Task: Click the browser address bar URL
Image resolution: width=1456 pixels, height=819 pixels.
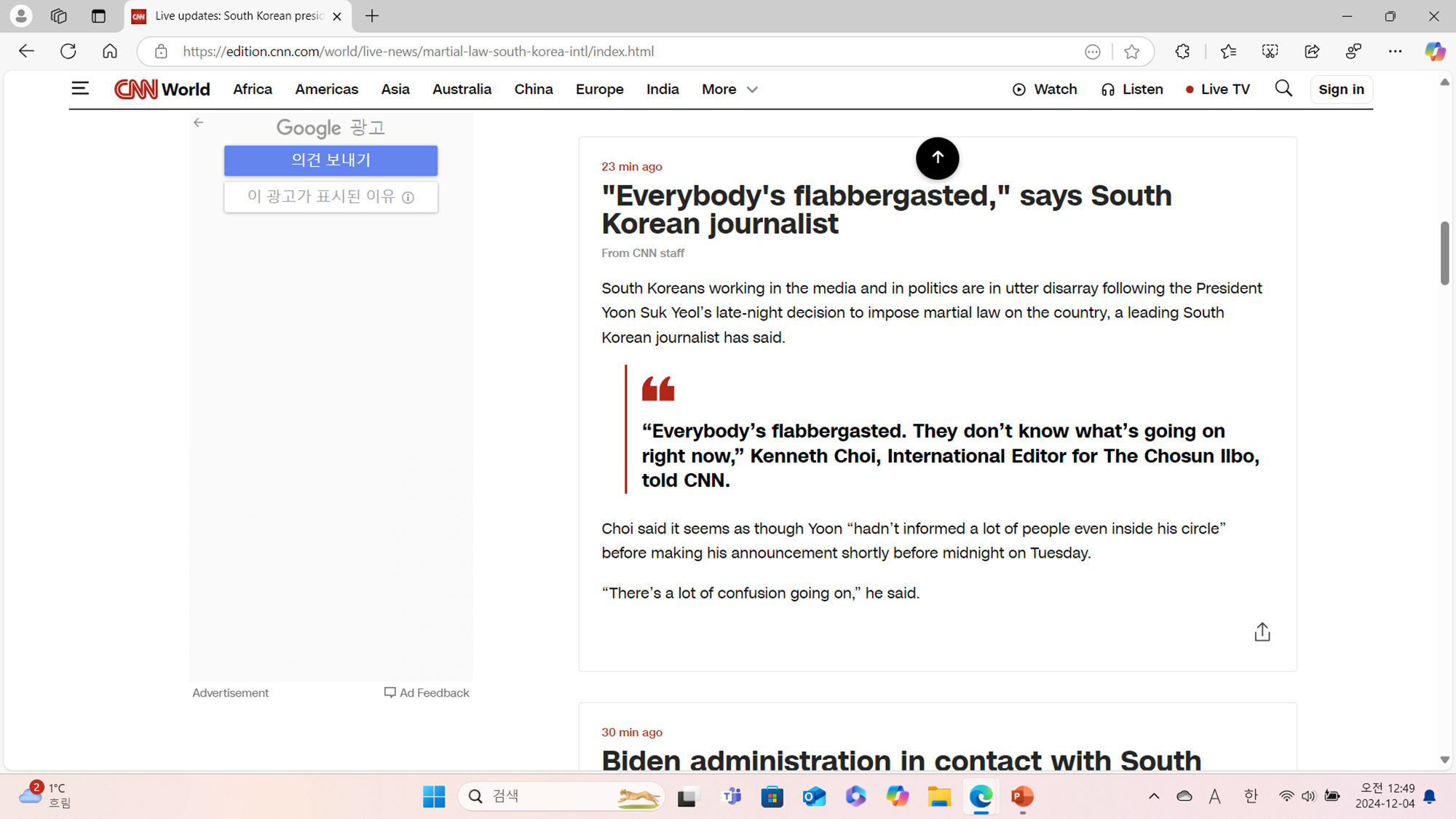Action: coord(418,52)
